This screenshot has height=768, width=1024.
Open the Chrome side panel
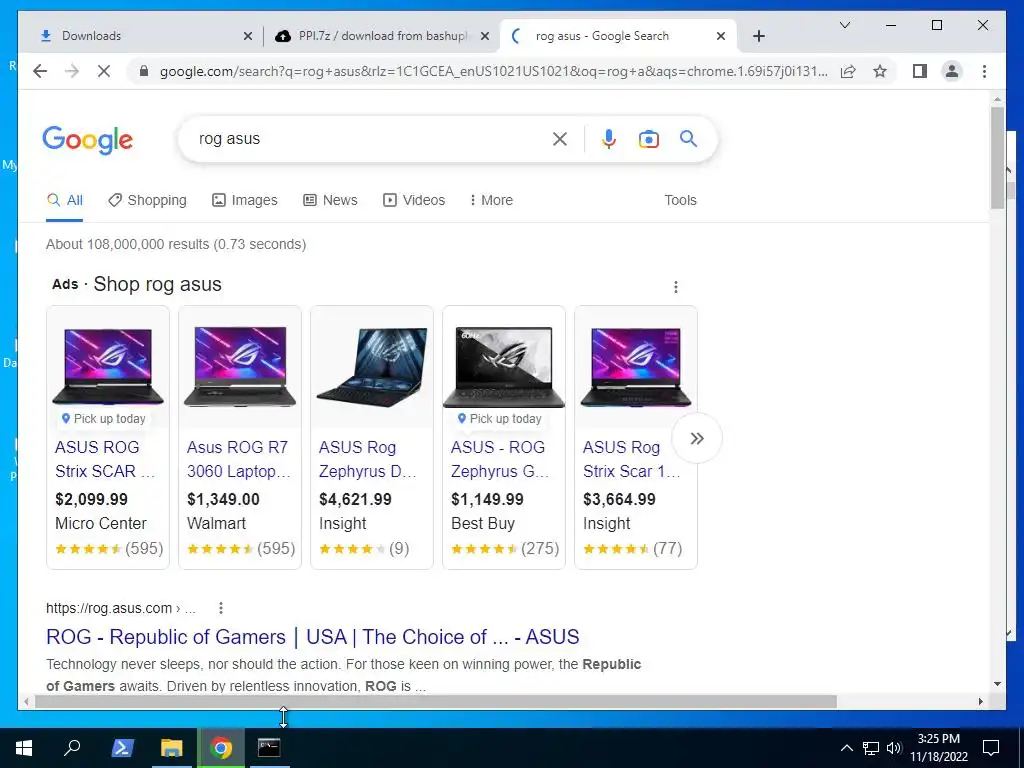(x=920, y=71)
